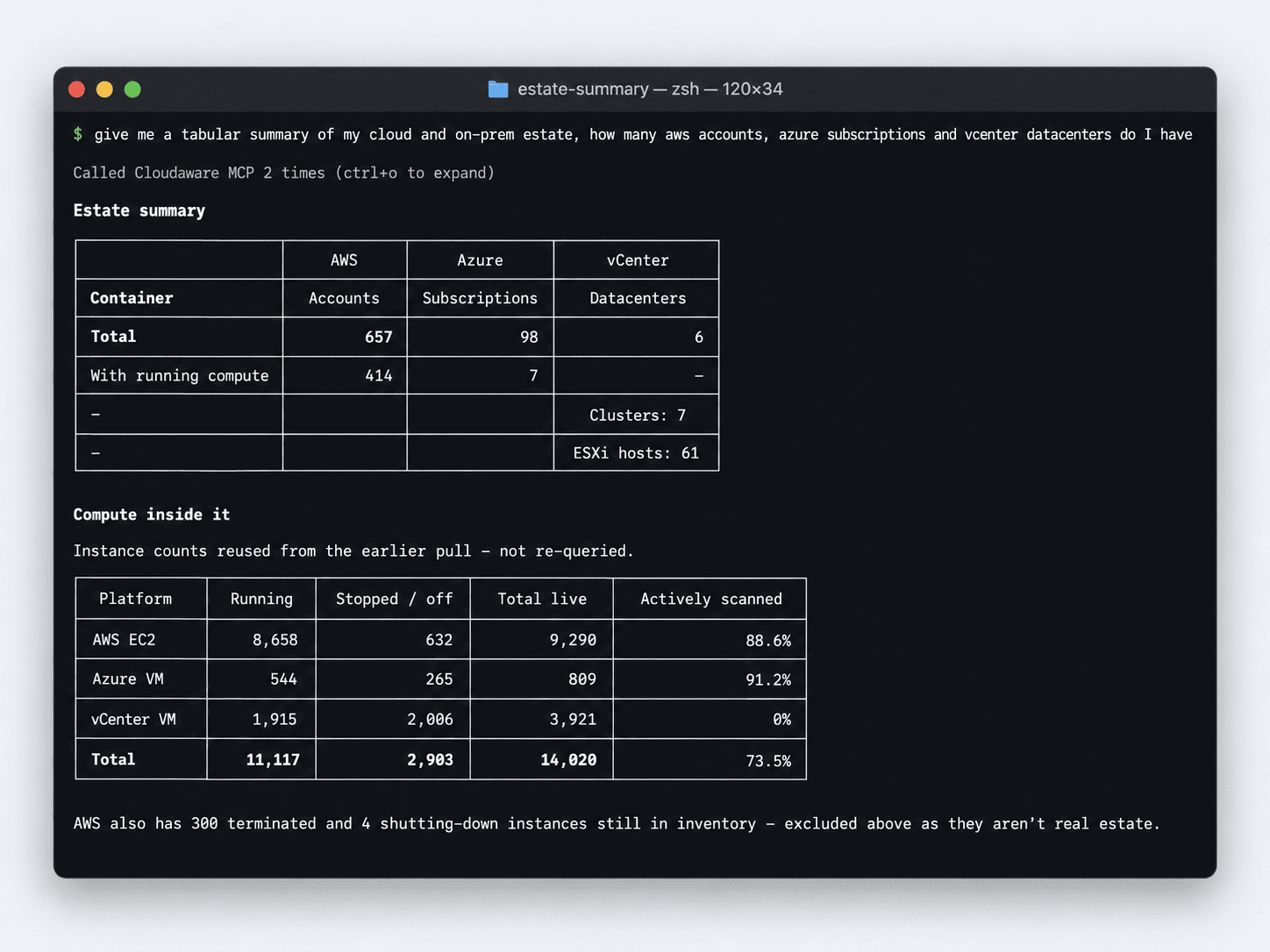Click the total running value '11,117'
The width and height of the screenshot is (1270, 952).
[x=273, y=760]
